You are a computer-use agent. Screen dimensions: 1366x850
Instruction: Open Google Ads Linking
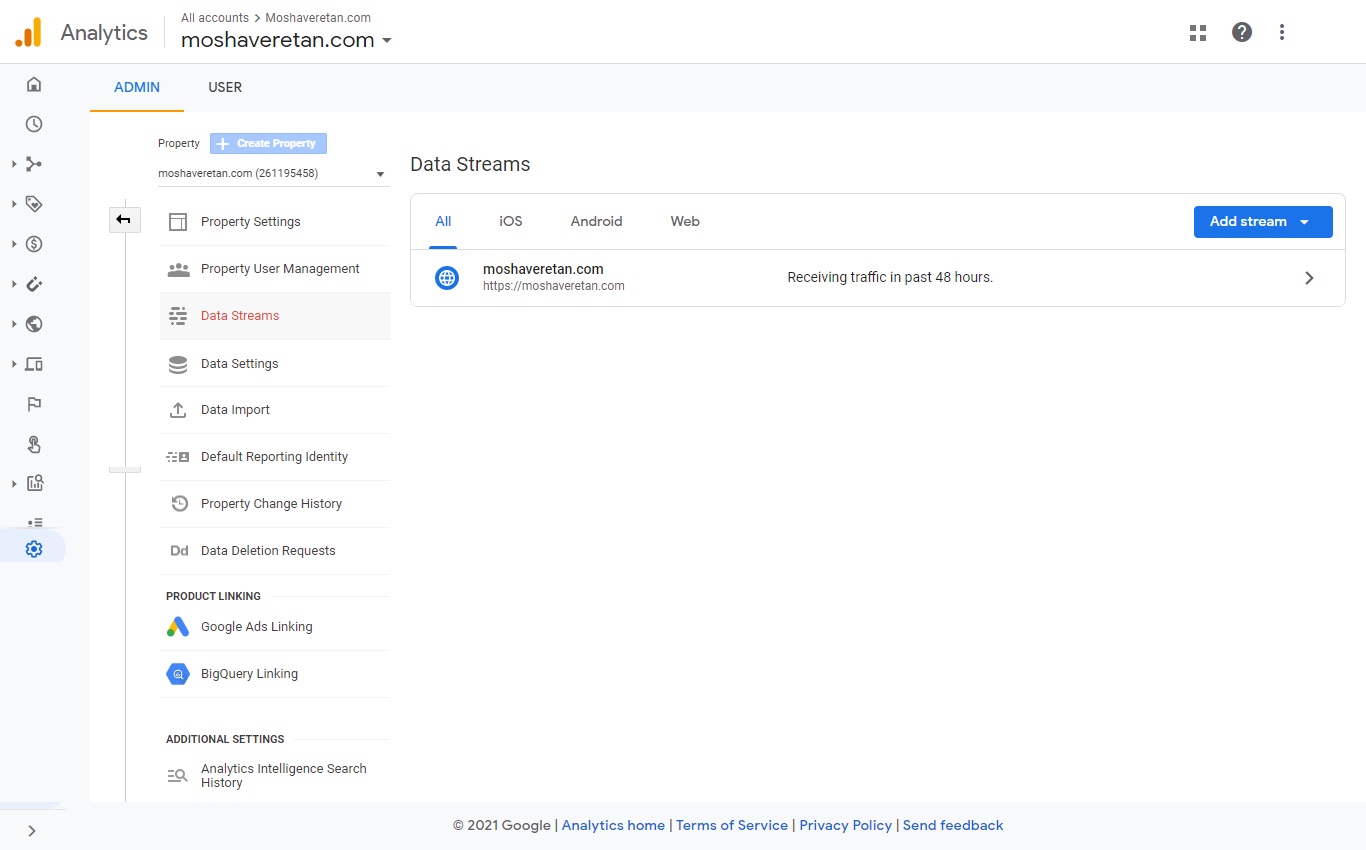(275, 627)
